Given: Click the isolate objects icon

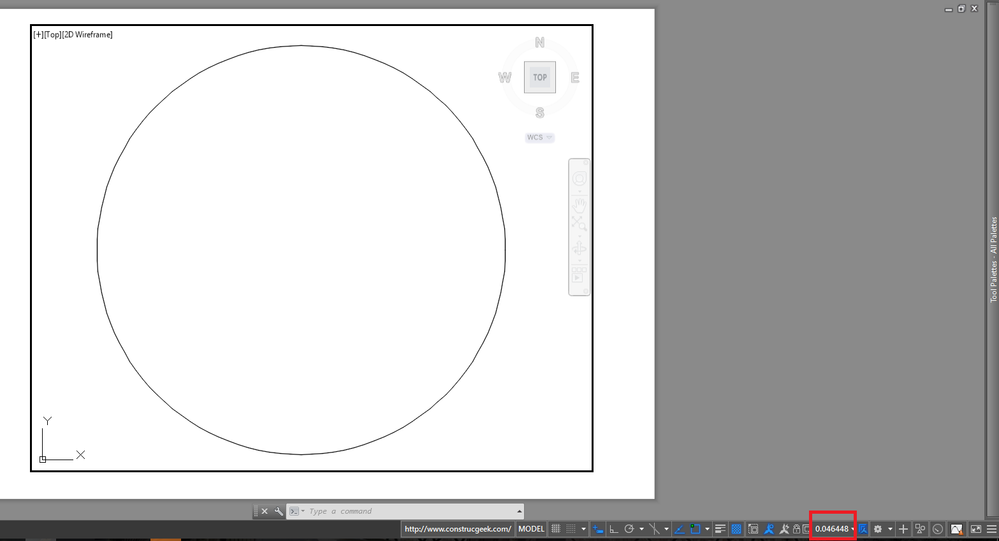Looking at the screenshot, I should click(920, 529).
